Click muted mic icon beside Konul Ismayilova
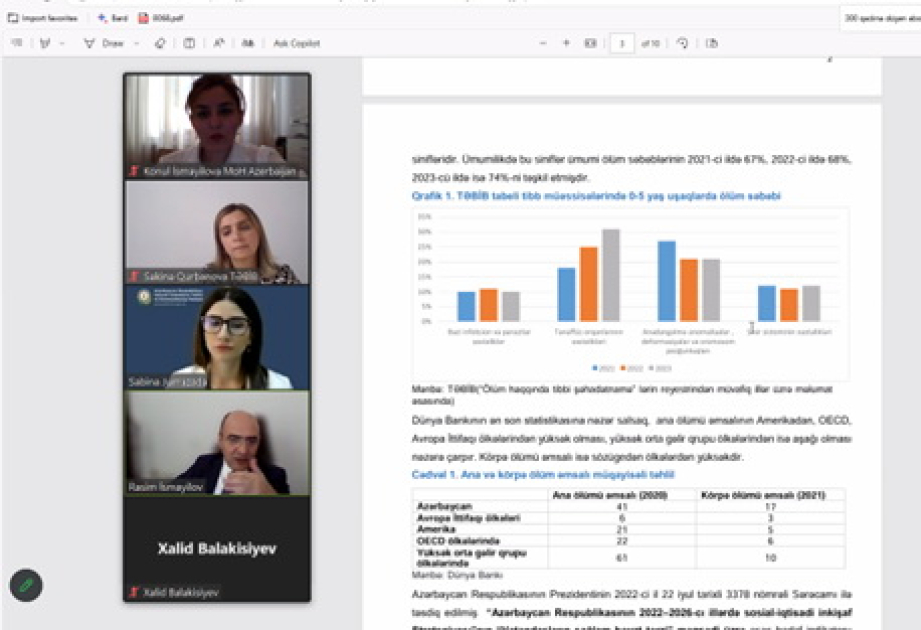The height and width of the screenshot is (630, 921). pyautogui.click(x=134, y=171)
